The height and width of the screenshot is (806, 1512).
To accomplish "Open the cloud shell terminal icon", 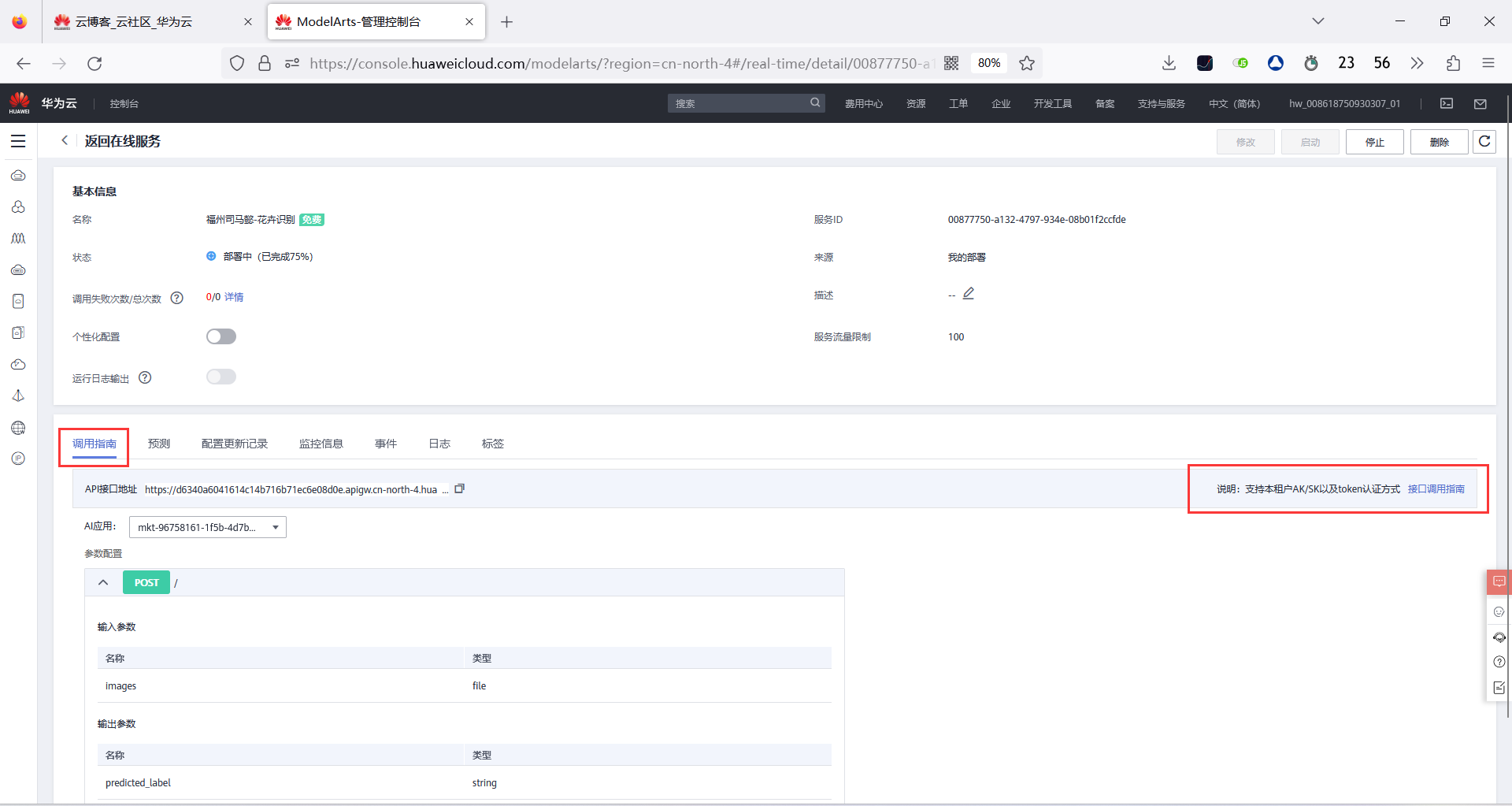I will pyautogui.click(x=1447, y=103).
